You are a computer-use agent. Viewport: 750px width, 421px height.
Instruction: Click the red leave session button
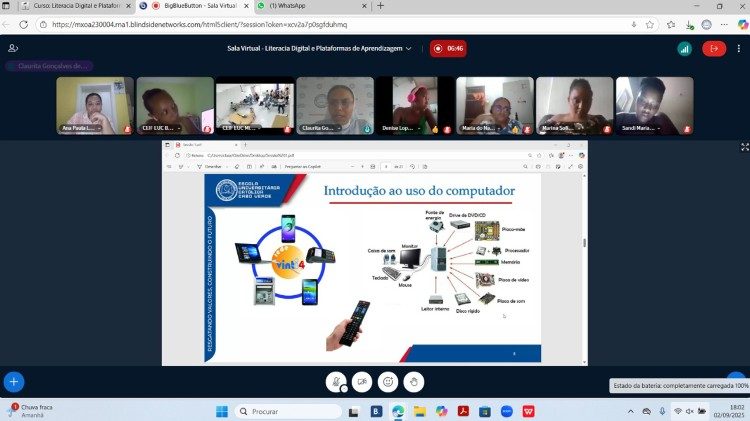[713, 48]
